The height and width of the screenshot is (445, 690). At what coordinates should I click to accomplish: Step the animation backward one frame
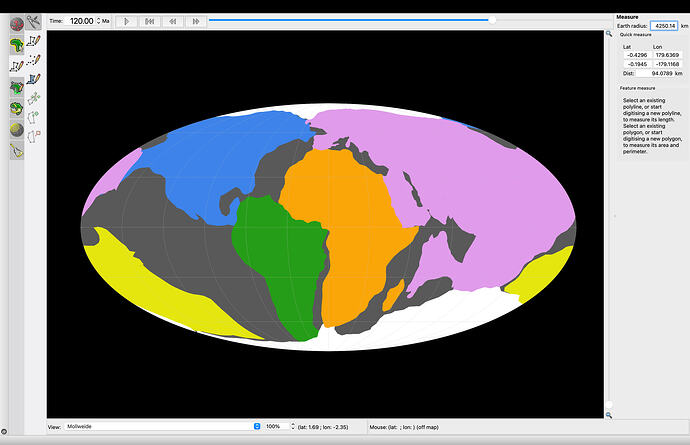coord(173,20)
